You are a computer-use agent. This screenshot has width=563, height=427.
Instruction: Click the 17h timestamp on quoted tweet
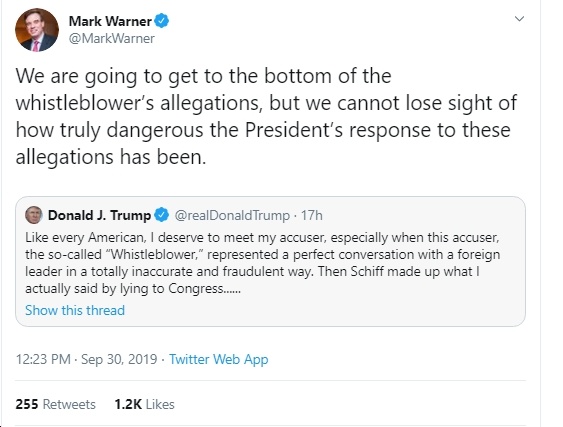[311, 215]
